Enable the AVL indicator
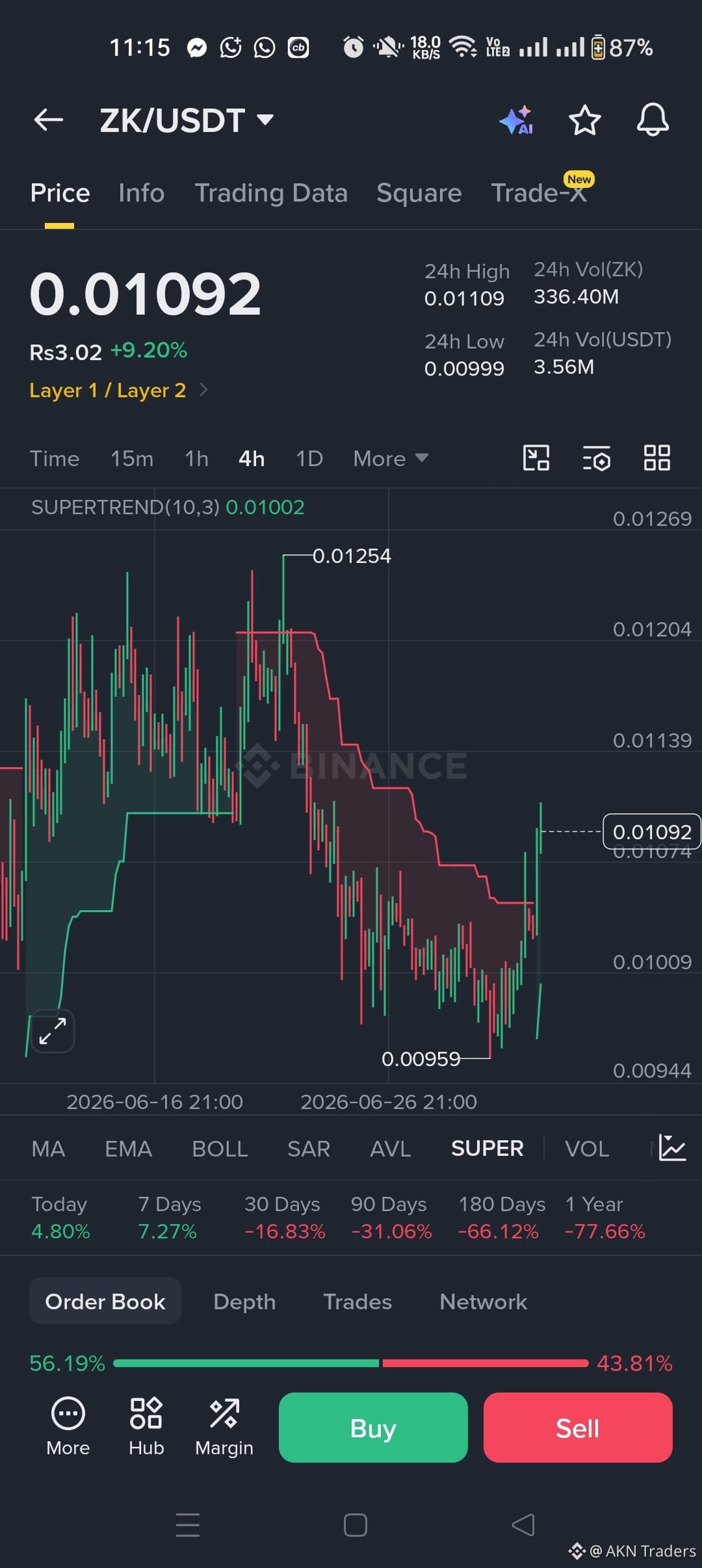The image size is (702, 1568). point(390,1149)
